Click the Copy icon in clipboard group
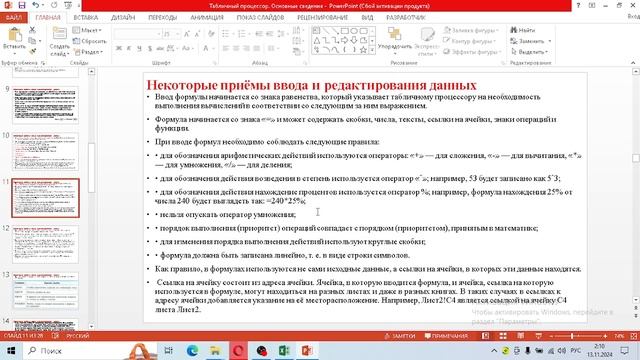Screen dimensions: 640x360 (32, 40)
